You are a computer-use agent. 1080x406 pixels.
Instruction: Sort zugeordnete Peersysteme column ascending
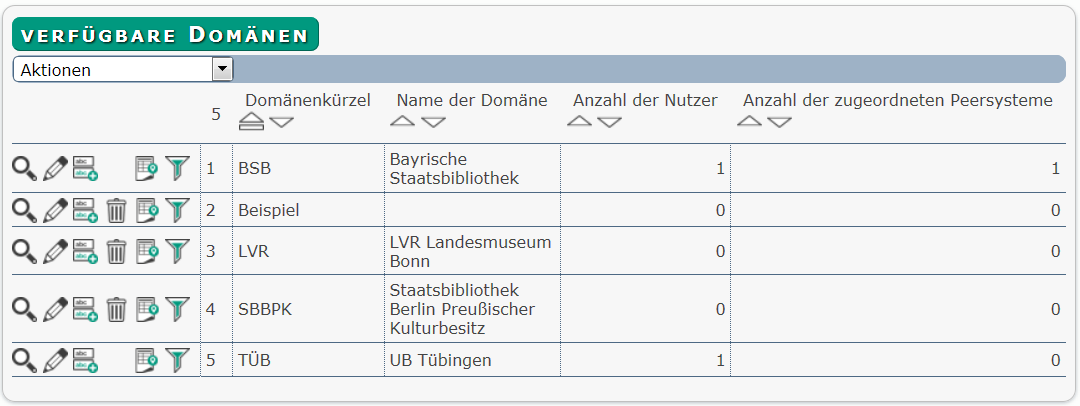pos(749,122)
